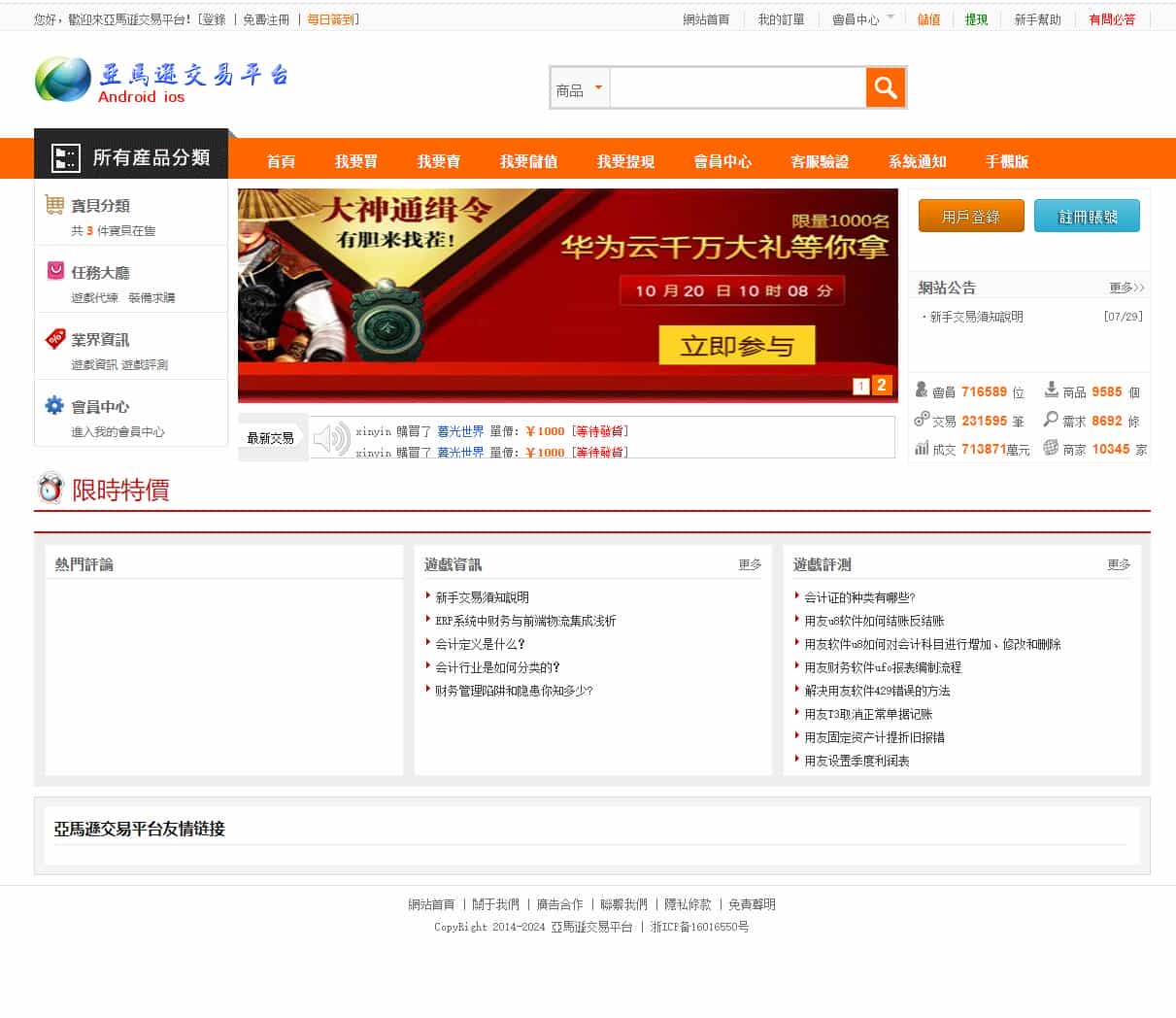Click the 立即参与 banner button
Screen dimensions: 1176x1018
[737, 346]
